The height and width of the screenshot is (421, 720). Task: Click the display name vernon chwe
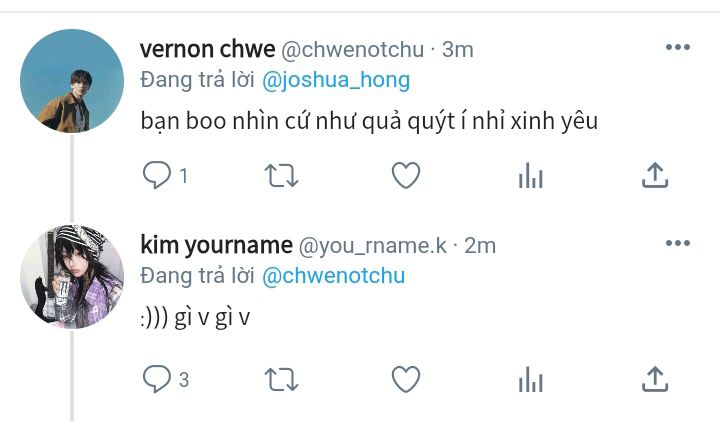[208, 49]
